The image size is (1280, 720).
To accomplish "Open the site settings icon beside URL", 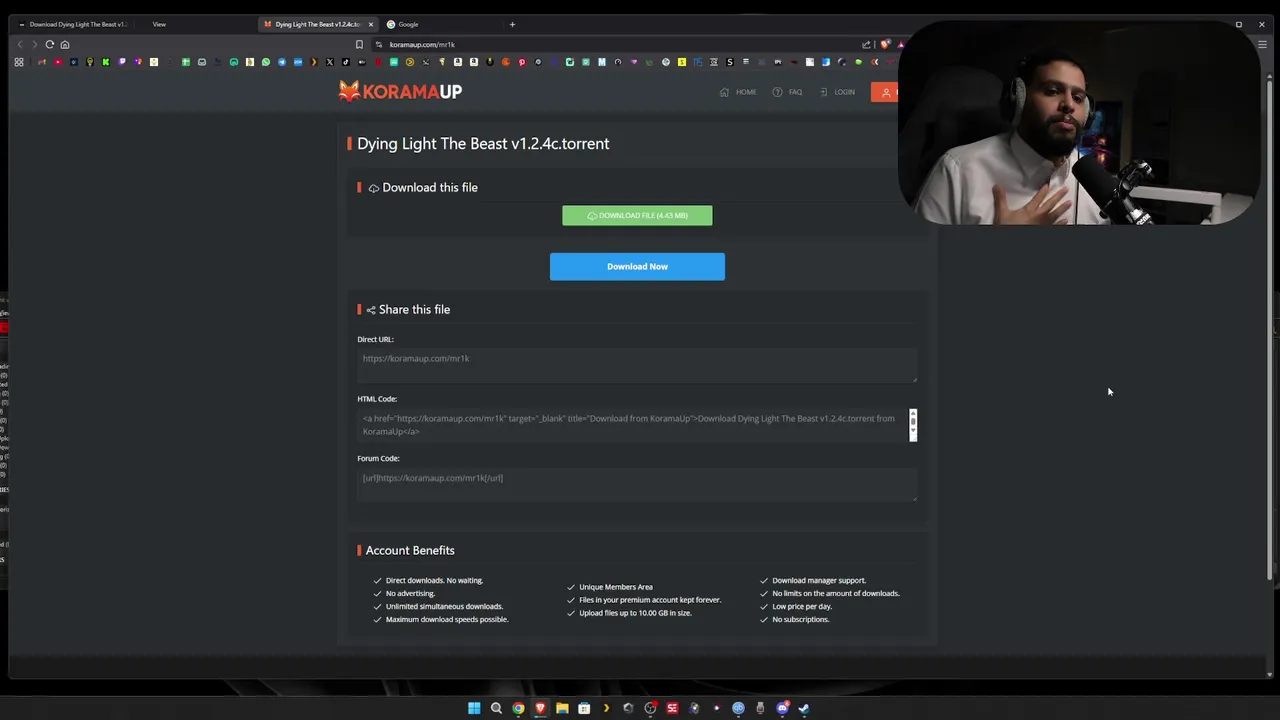I will 379,44.
